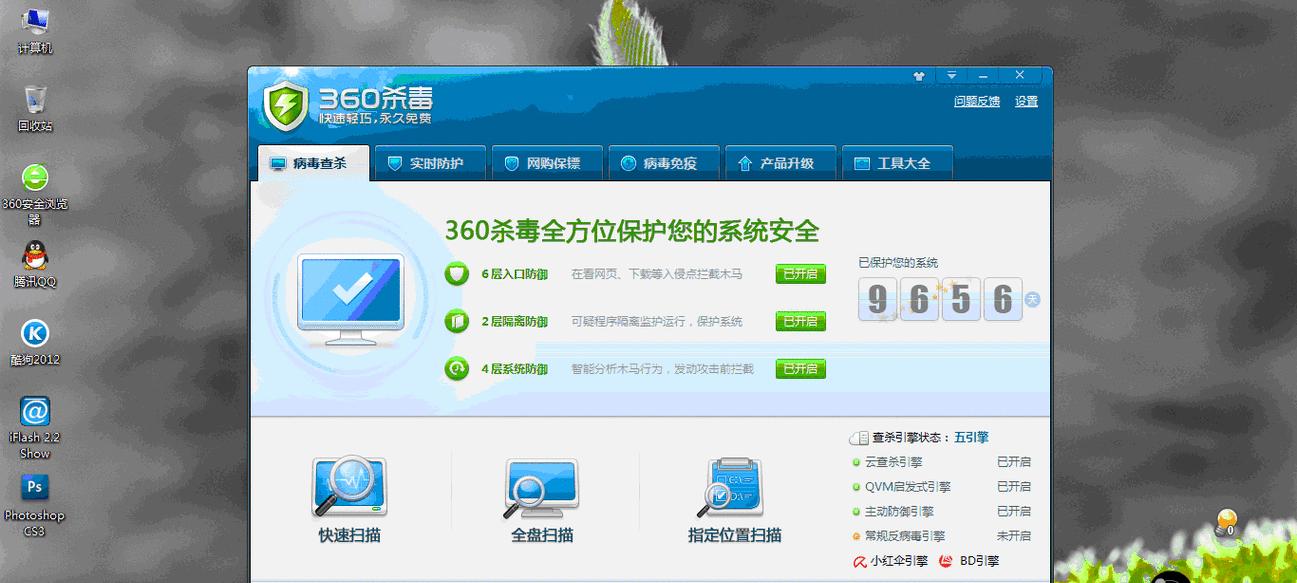Switch to 工具大全 tab

coord(898,163)
